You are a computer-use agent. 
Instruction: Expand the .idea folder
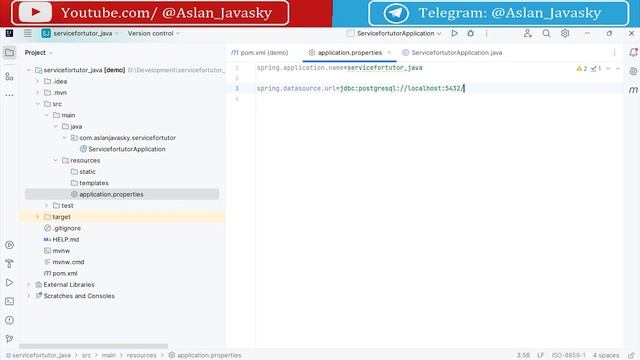pyautogui.click(x=38, y=81)
